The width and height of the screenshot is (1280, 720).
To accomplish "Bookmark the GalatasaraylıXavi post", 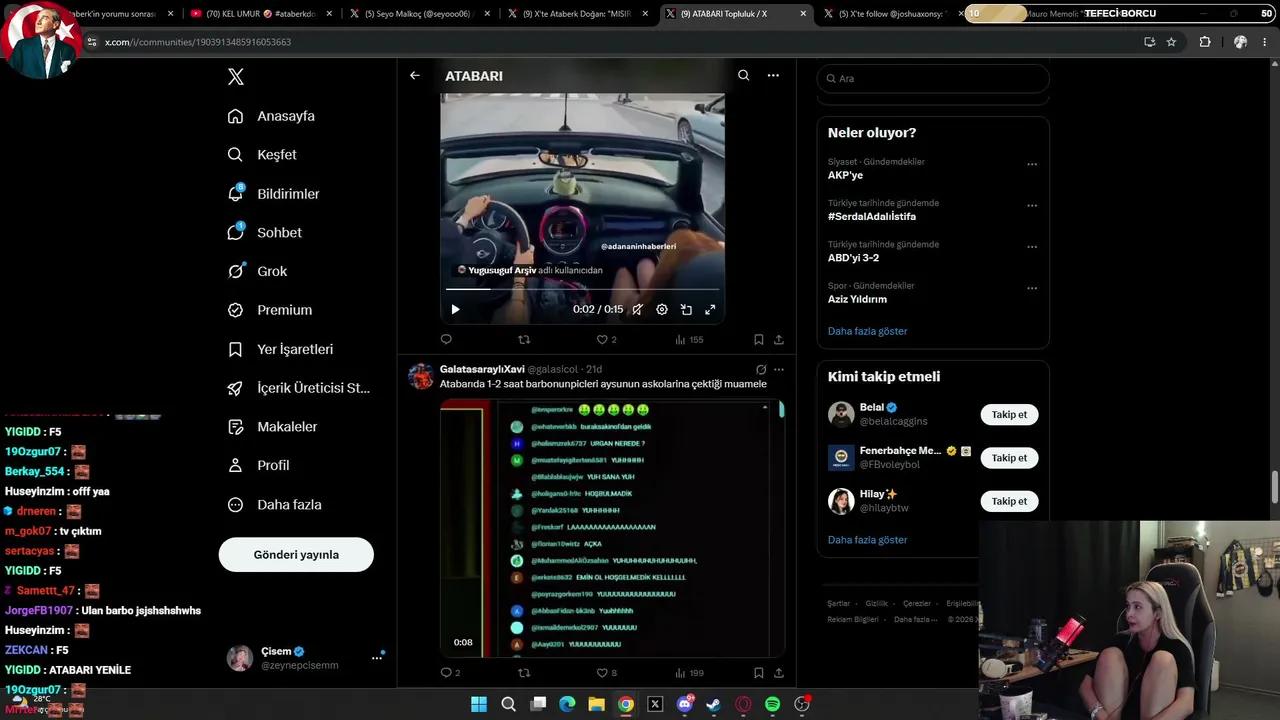I will [759, 673].
